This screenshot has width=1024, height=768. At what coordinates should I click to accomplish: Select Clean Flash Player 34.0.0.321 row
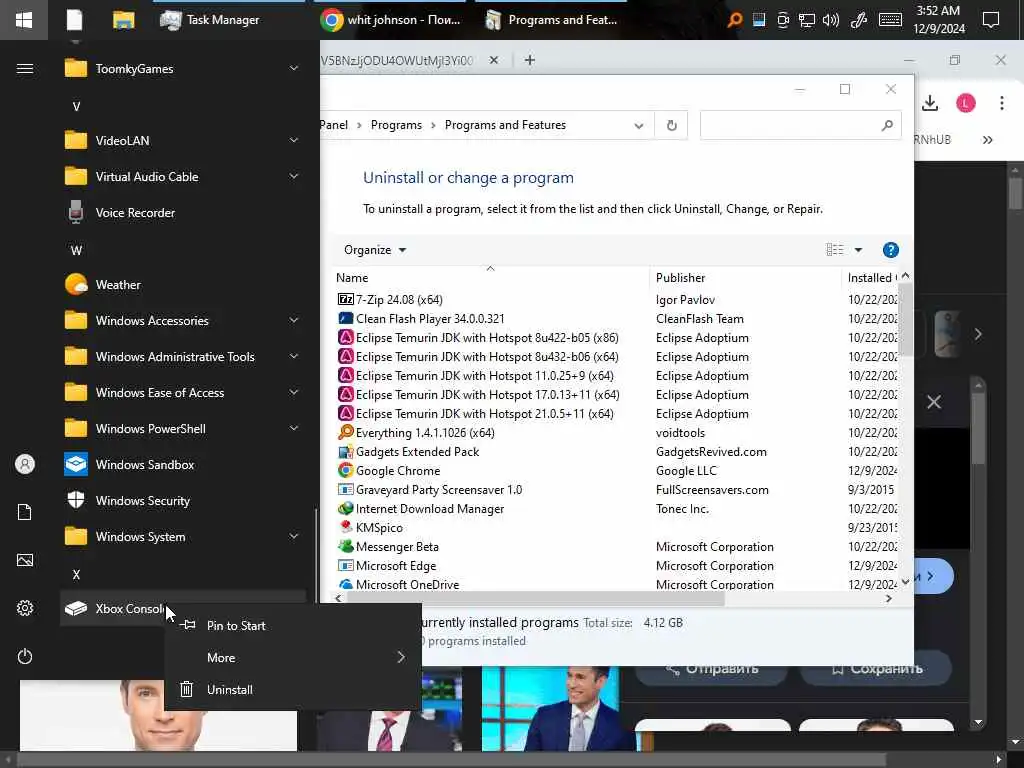coord(616,319)
